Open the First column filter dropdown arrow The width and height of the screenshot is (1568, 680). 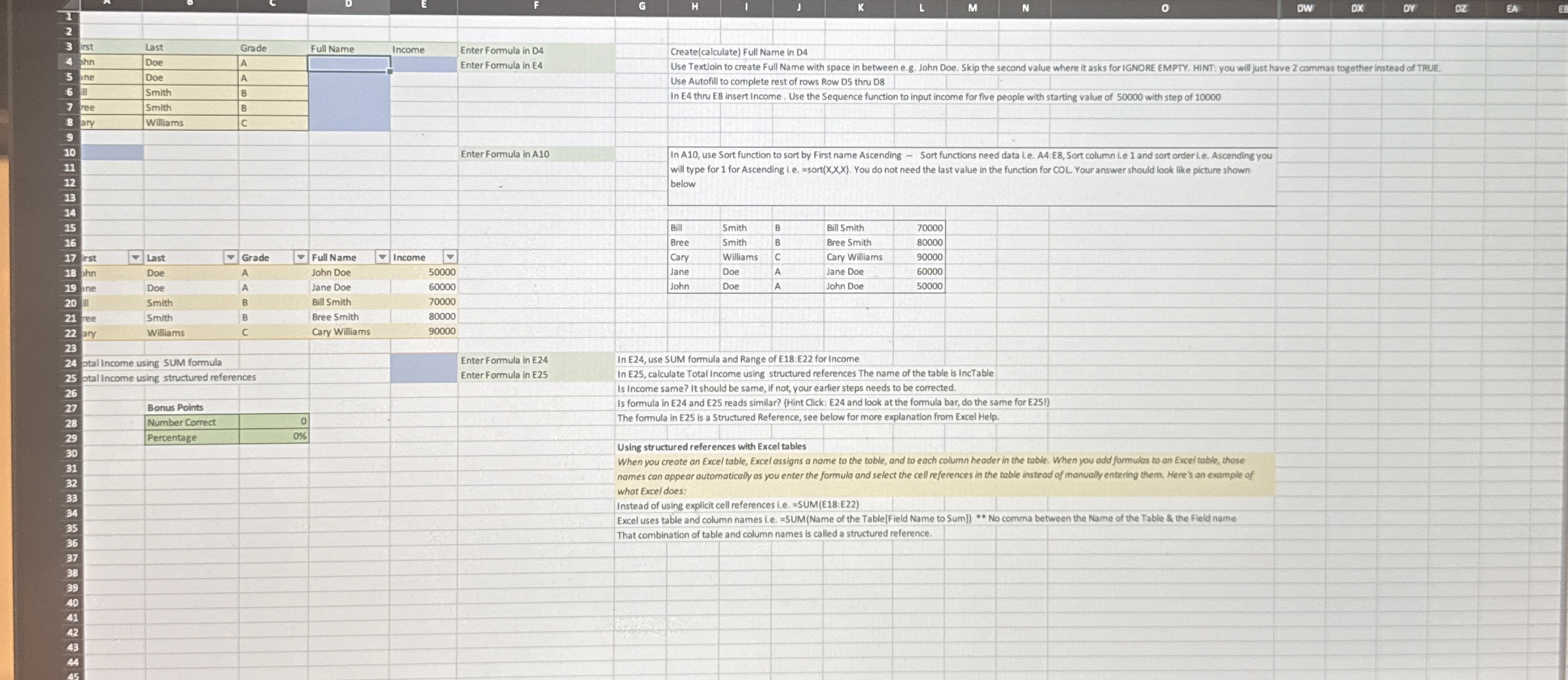[135, 257]
